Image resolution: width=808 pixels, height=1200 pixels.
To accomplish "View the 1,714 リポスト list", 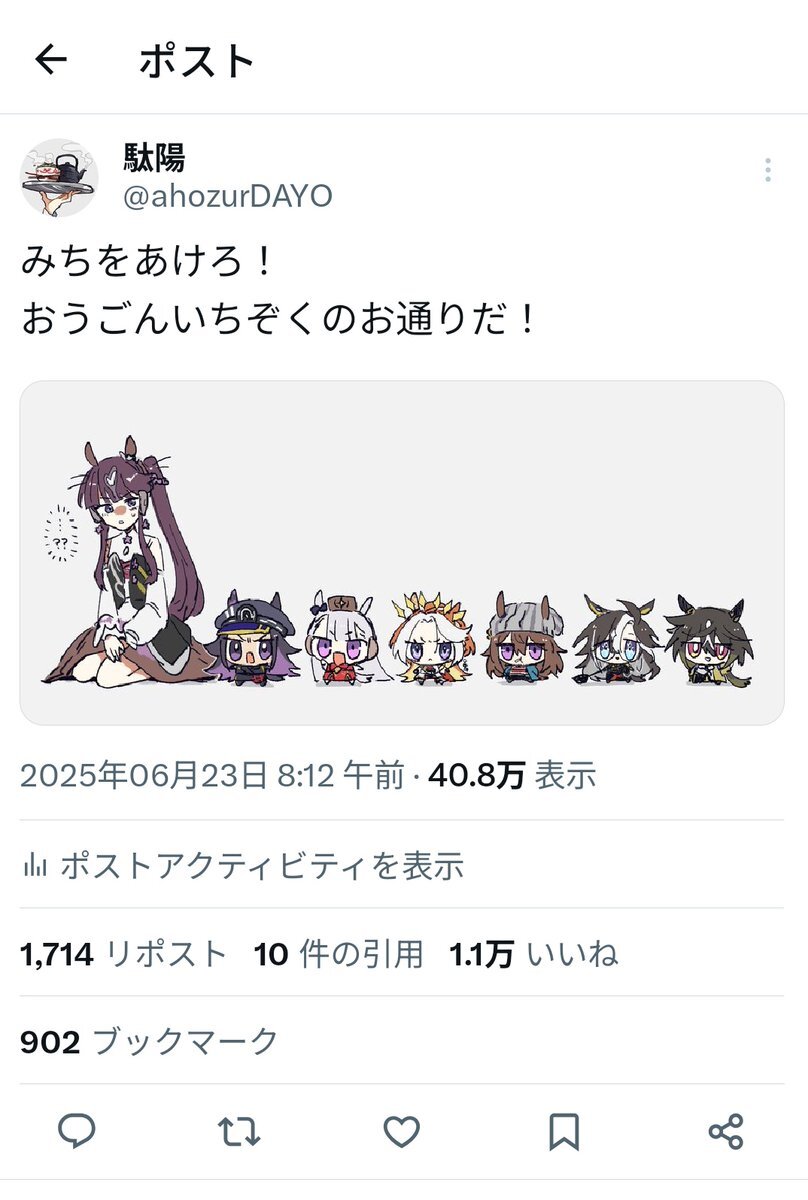I will point(124,954).
